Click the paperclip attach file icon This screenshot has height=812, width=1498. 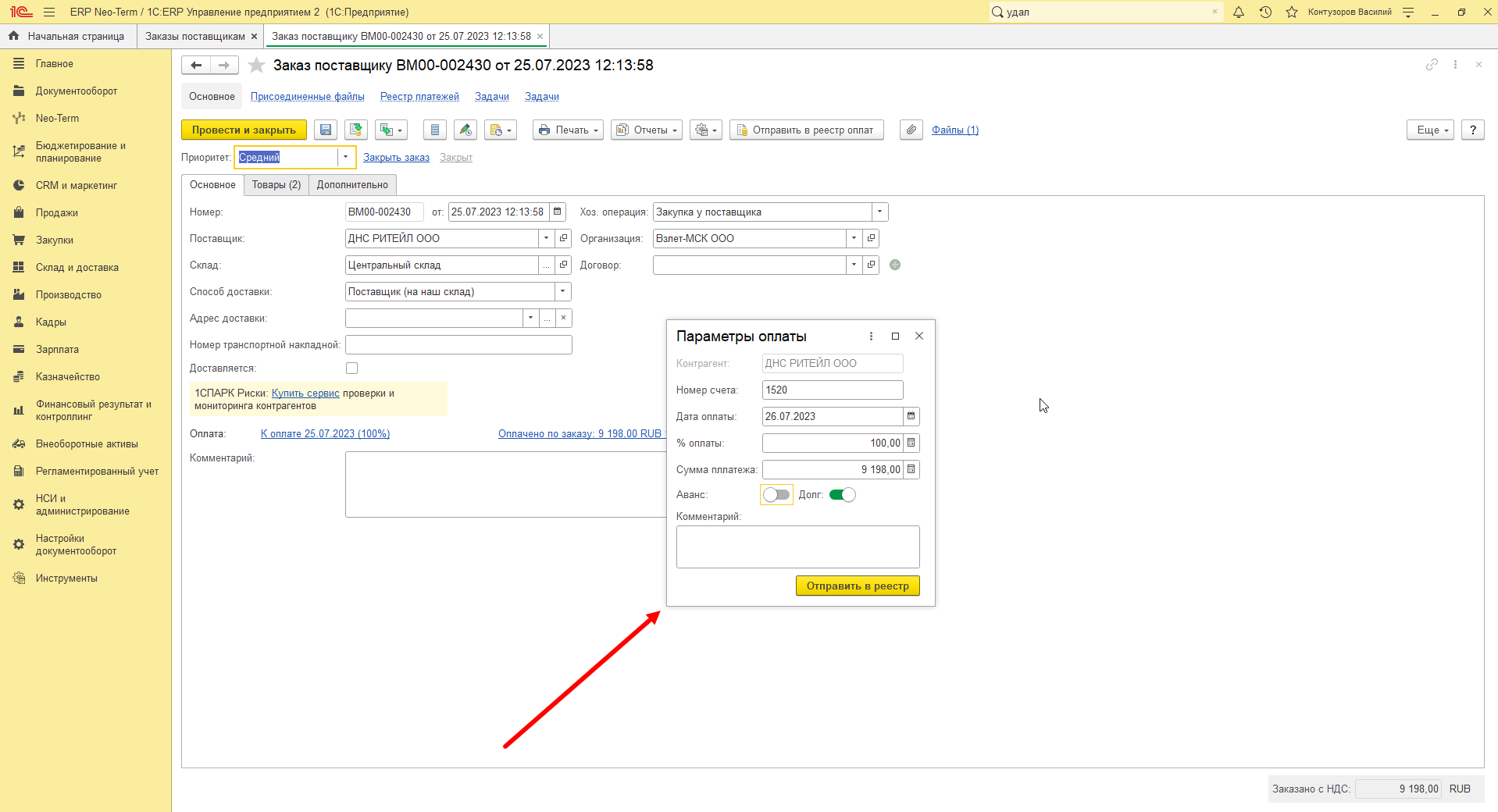point(911,130)
